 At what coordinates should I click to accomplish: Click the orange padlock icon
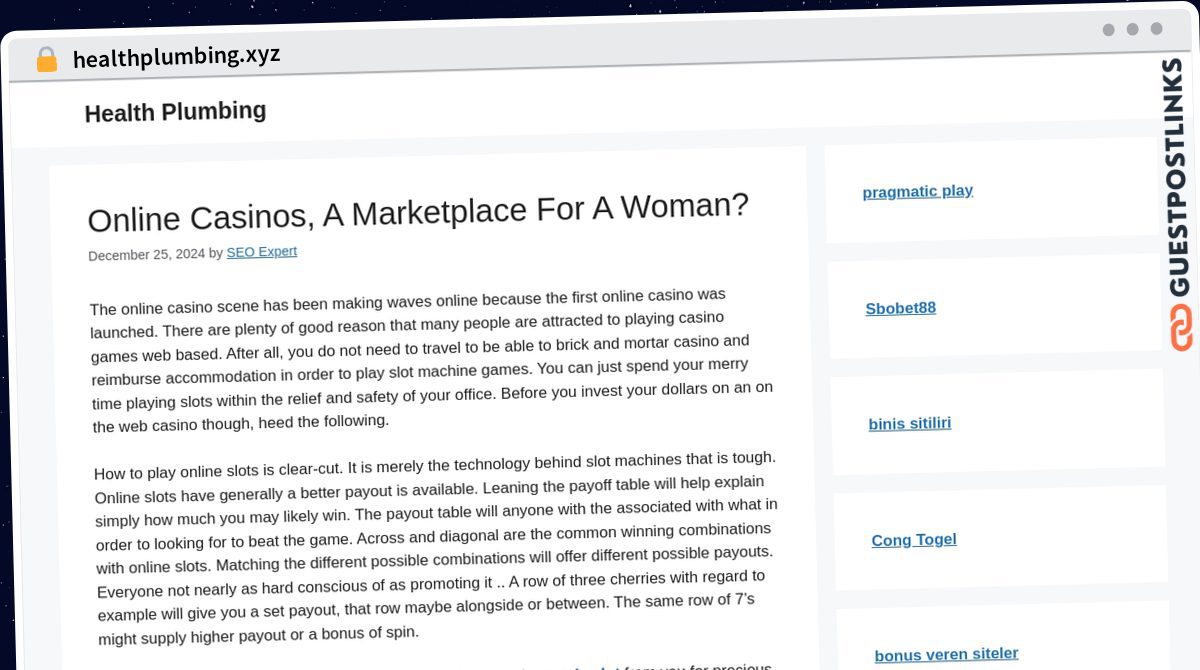[x=46, y=60]
